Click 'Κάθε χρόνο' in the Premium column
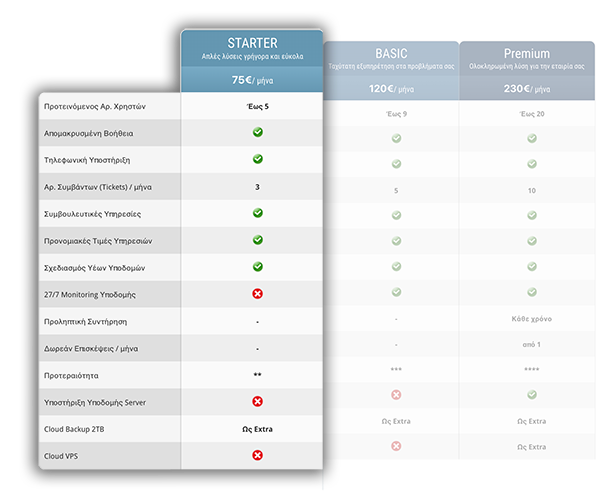600x504 pixels. pos(532,318)
